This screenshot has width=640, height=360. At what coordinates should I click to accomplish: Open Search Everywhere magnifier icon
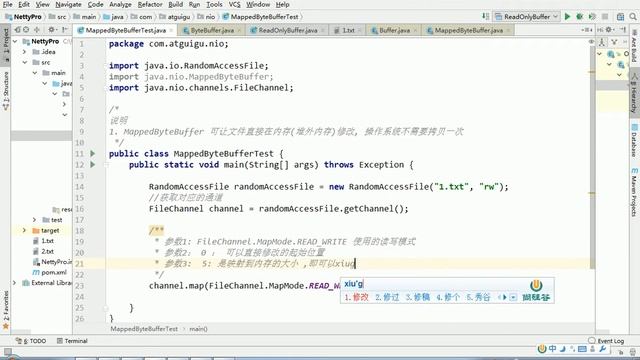(633, 17)
